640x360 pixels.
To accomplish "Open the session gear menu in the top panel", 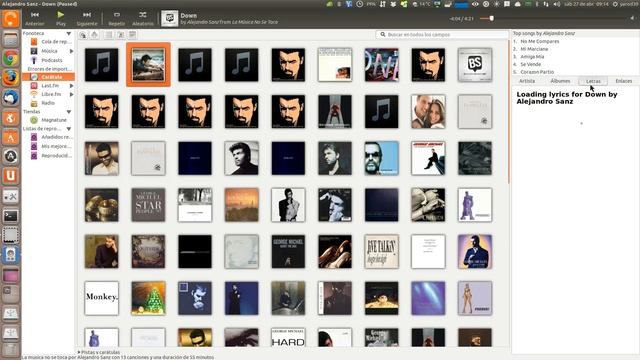I will (615, 4).
